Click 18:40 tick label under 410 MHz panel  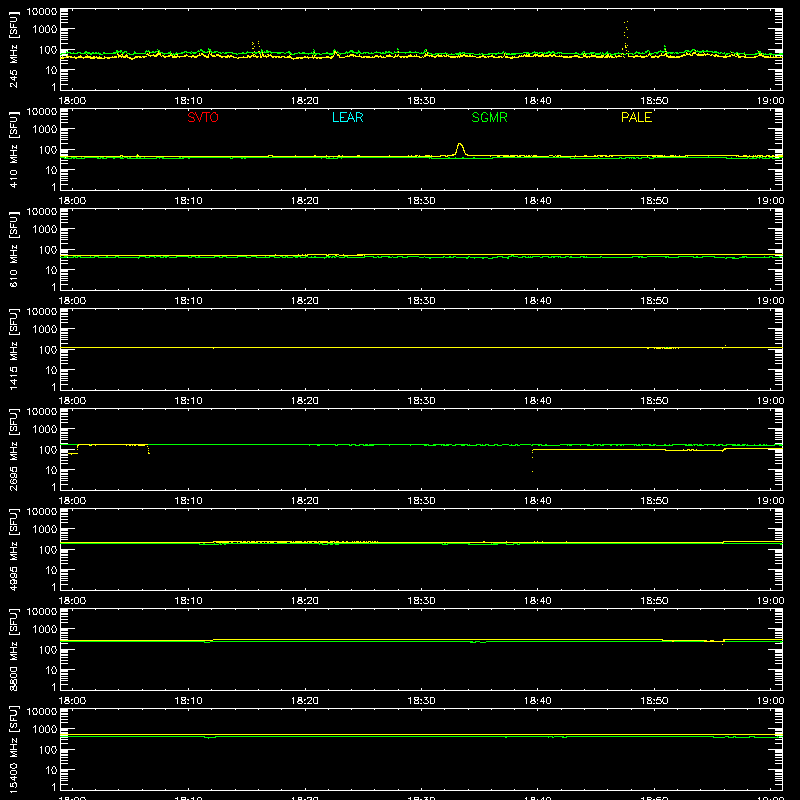click(x=538, y=201)
